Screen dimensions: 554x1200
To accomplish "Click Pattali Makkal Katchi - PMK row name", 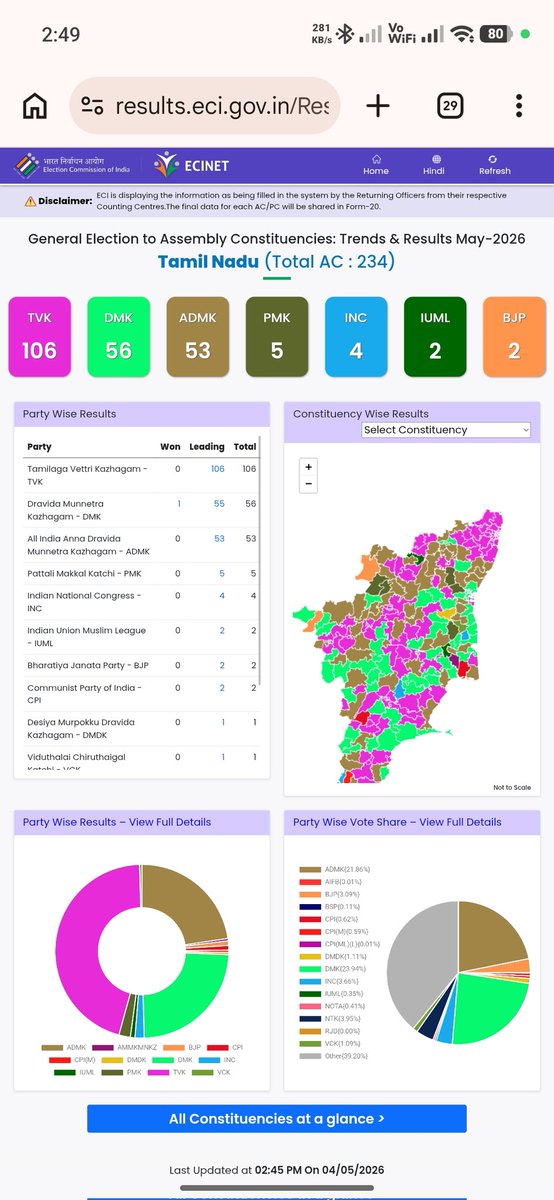I will click(82, 573).
